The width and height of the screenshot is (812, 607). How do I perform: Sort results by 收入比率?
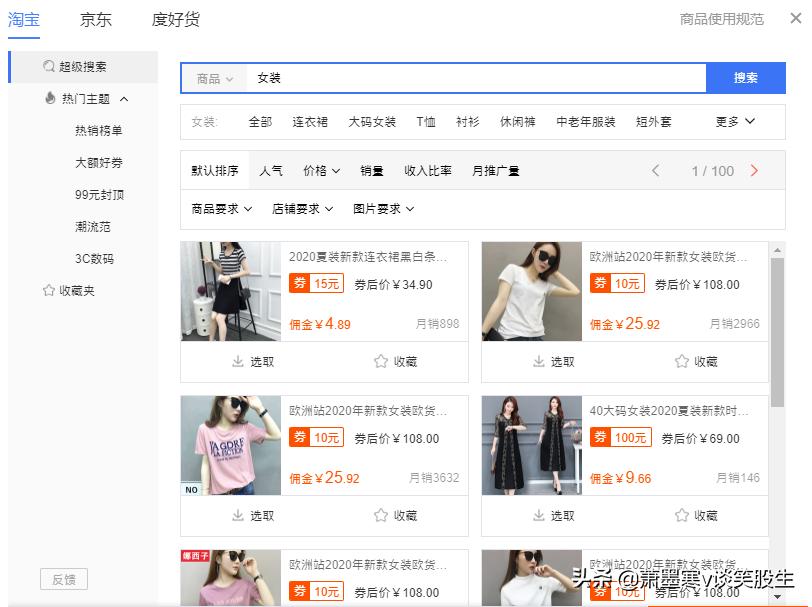pos(428,170)
